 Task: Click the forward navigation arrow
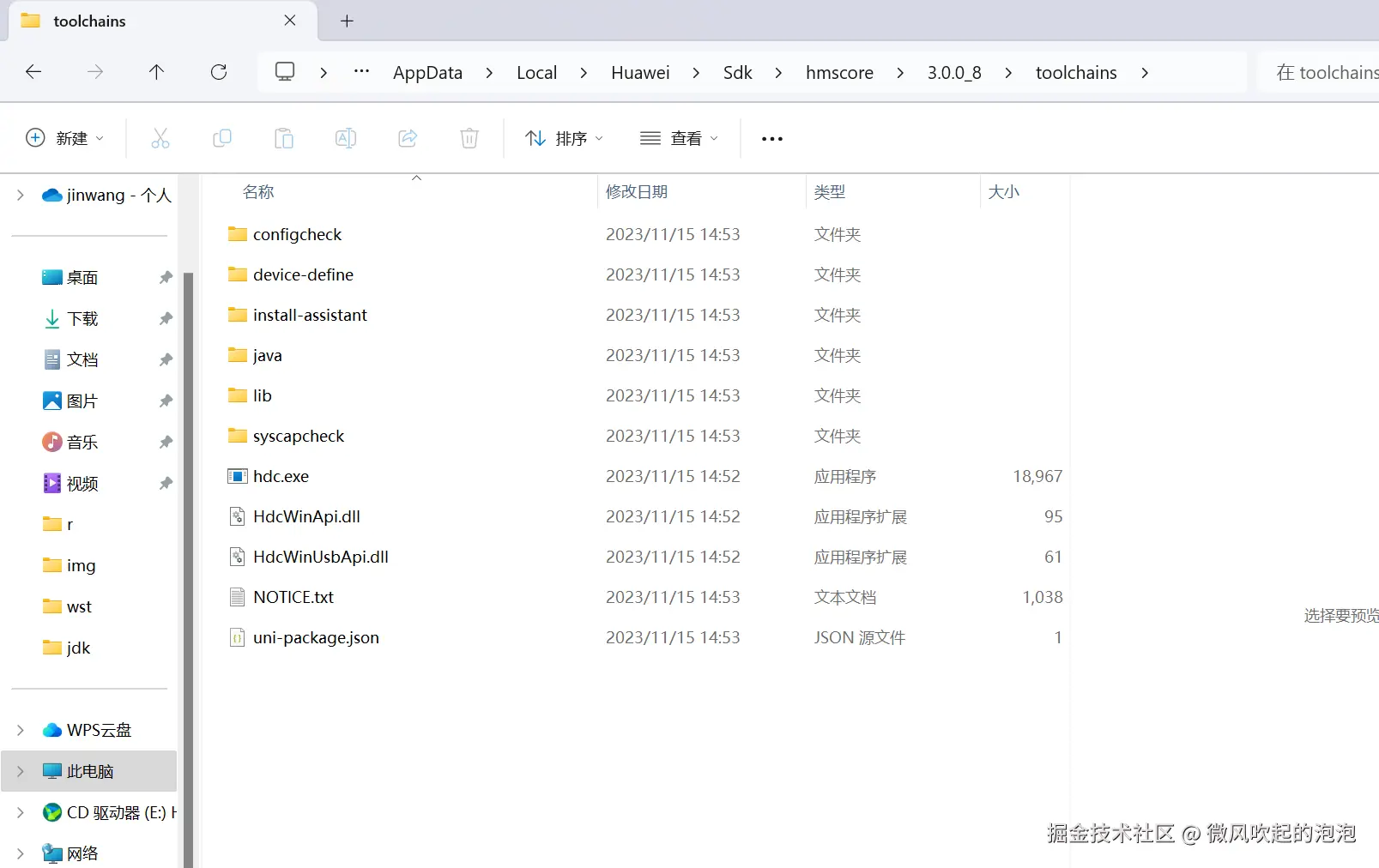95,72
